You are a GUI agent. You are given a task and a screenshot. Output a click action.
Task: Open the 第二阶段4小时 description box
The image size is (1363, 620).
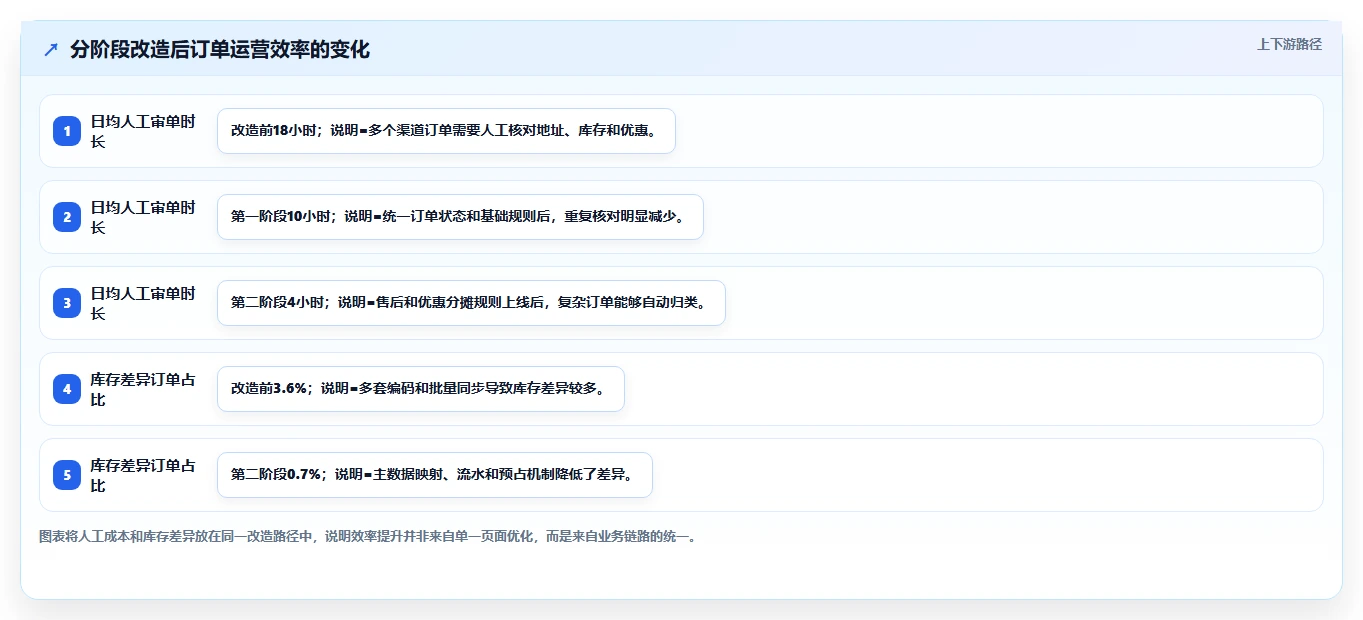(x=471, y=303)
